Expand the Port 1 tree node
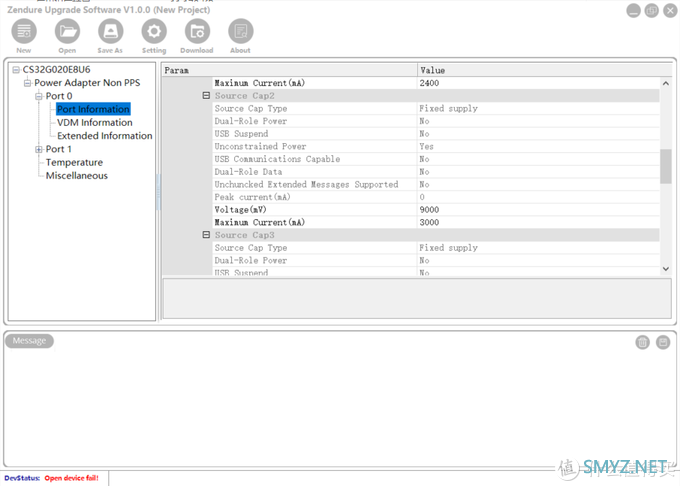Viewport: 680px width, 486px height. coord(39,149)
